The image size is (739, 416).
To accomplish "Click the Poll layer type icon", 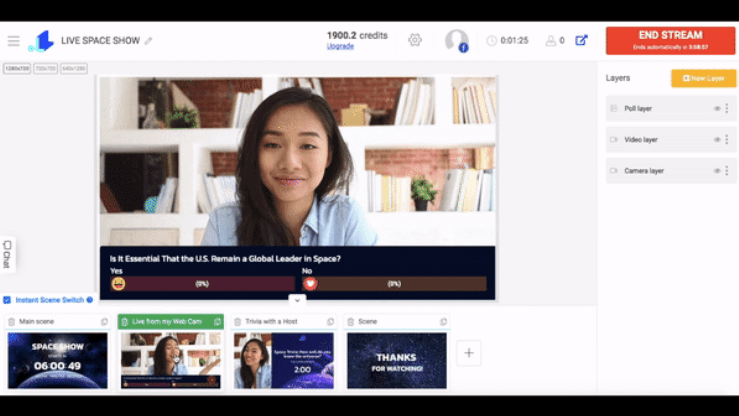I will coord(614,108).
